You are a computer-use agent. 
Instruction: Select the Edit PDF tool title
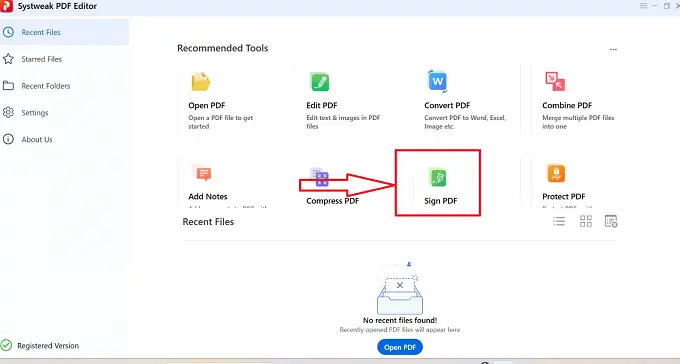pyautogui.click(x=322, y=105)
